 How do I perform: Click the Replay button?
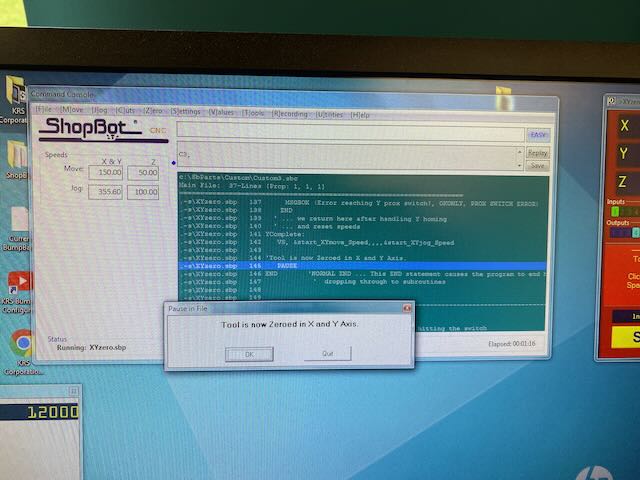pyautogui.click(x=537, y=153)
